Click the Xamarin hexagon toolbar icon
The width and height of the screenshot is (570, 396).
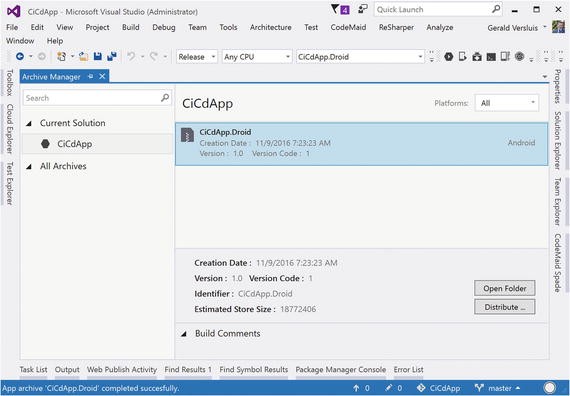pyautogui.click(x=449, y=56)
